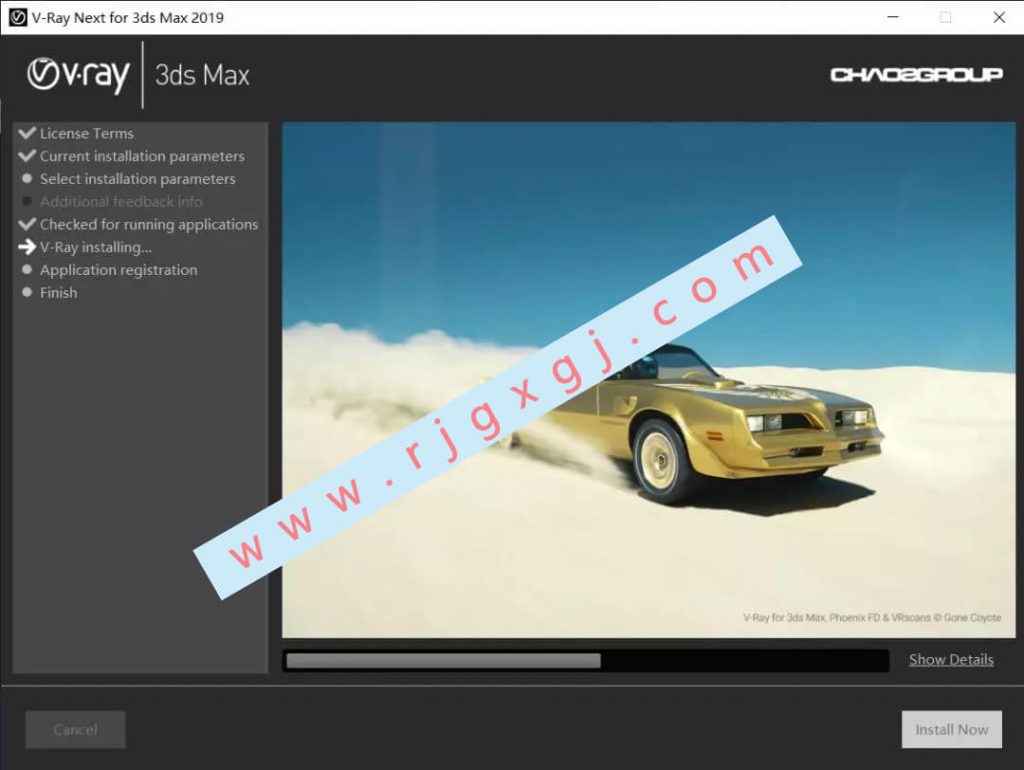Click bullet beside Select installation parameters
The width and height of the screenshot is (1024, 770).
[27, 178]
